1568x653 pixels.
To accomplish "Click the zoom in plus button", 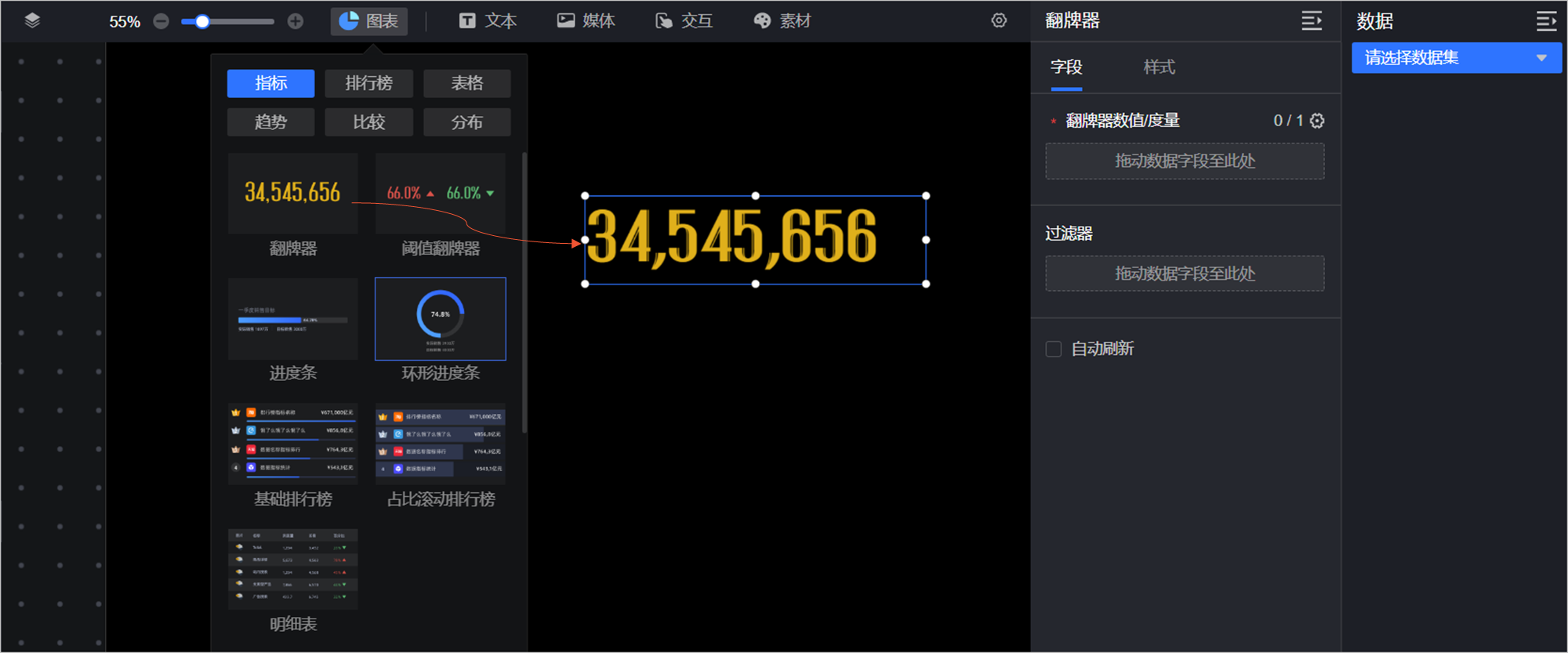I will pos(296,21).
